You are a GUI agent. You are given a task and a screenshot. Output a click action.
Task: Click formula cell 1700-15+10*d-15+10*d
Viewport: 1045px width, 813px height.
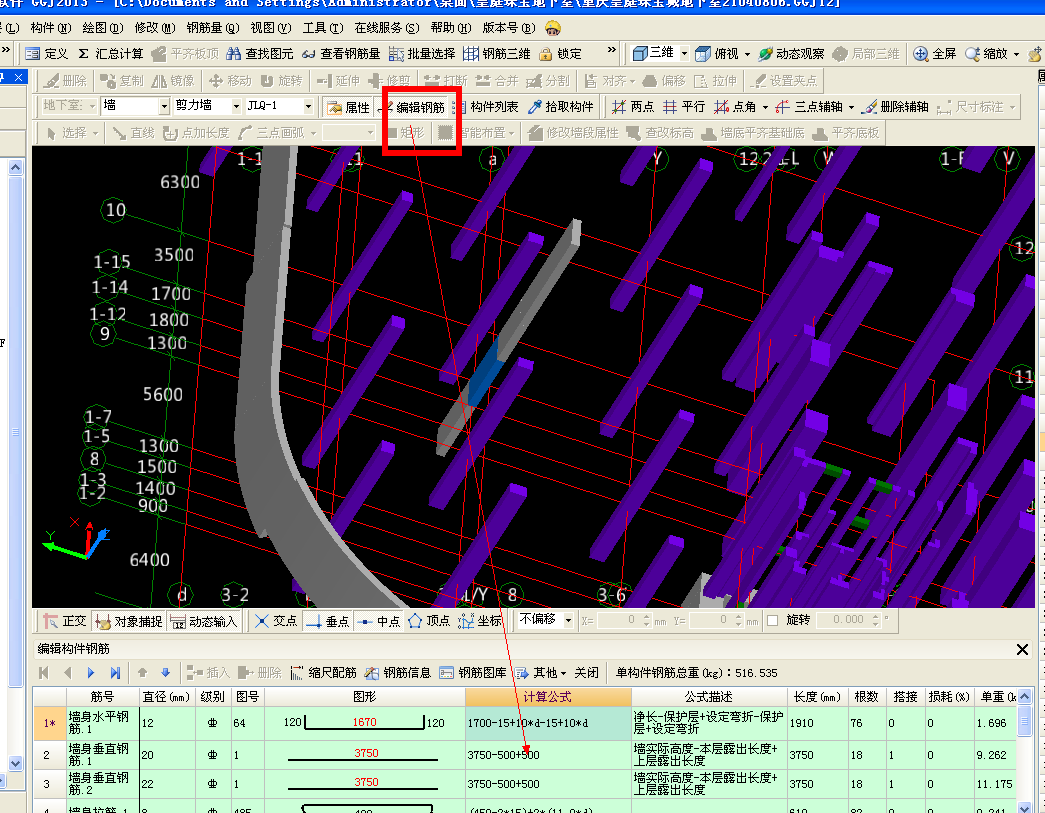pos(548,723)
